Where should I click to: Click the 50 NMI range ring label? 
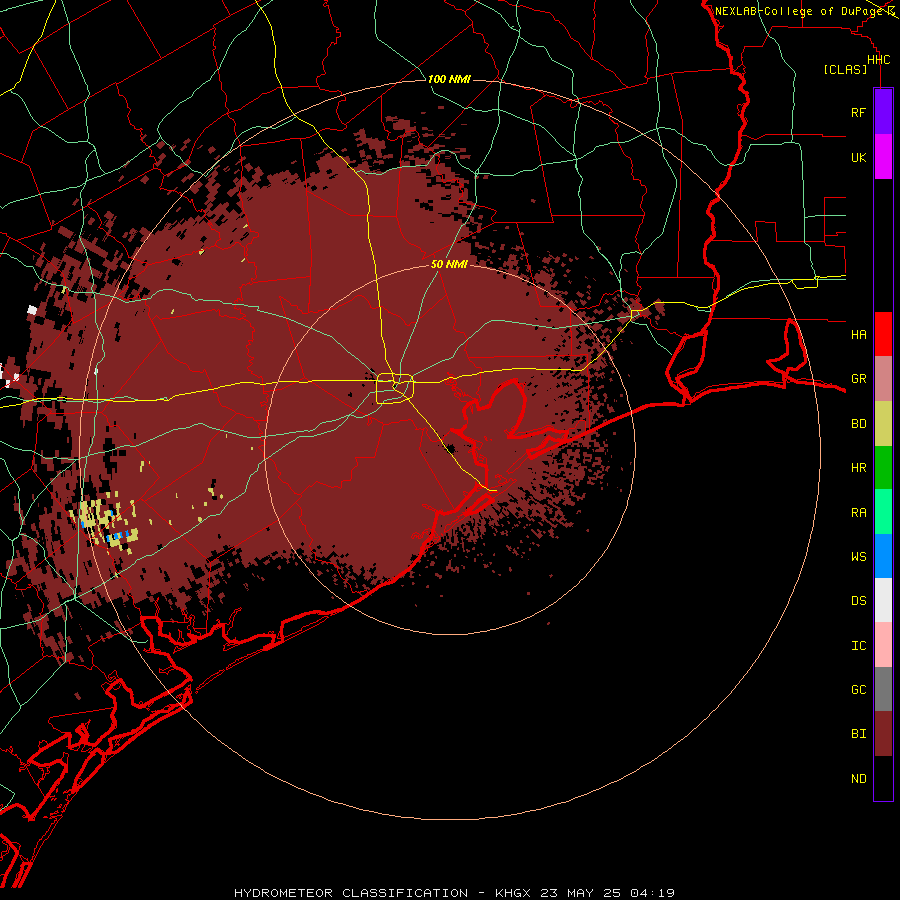pos(449,264)
